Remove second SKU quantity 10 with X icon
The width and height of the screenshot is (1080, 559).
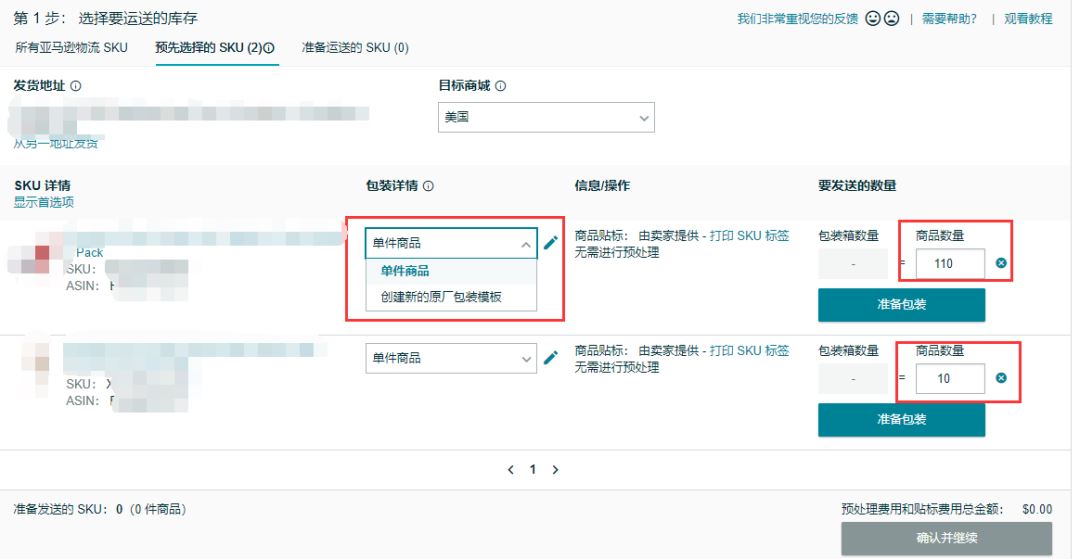(x=1001, y=378)
